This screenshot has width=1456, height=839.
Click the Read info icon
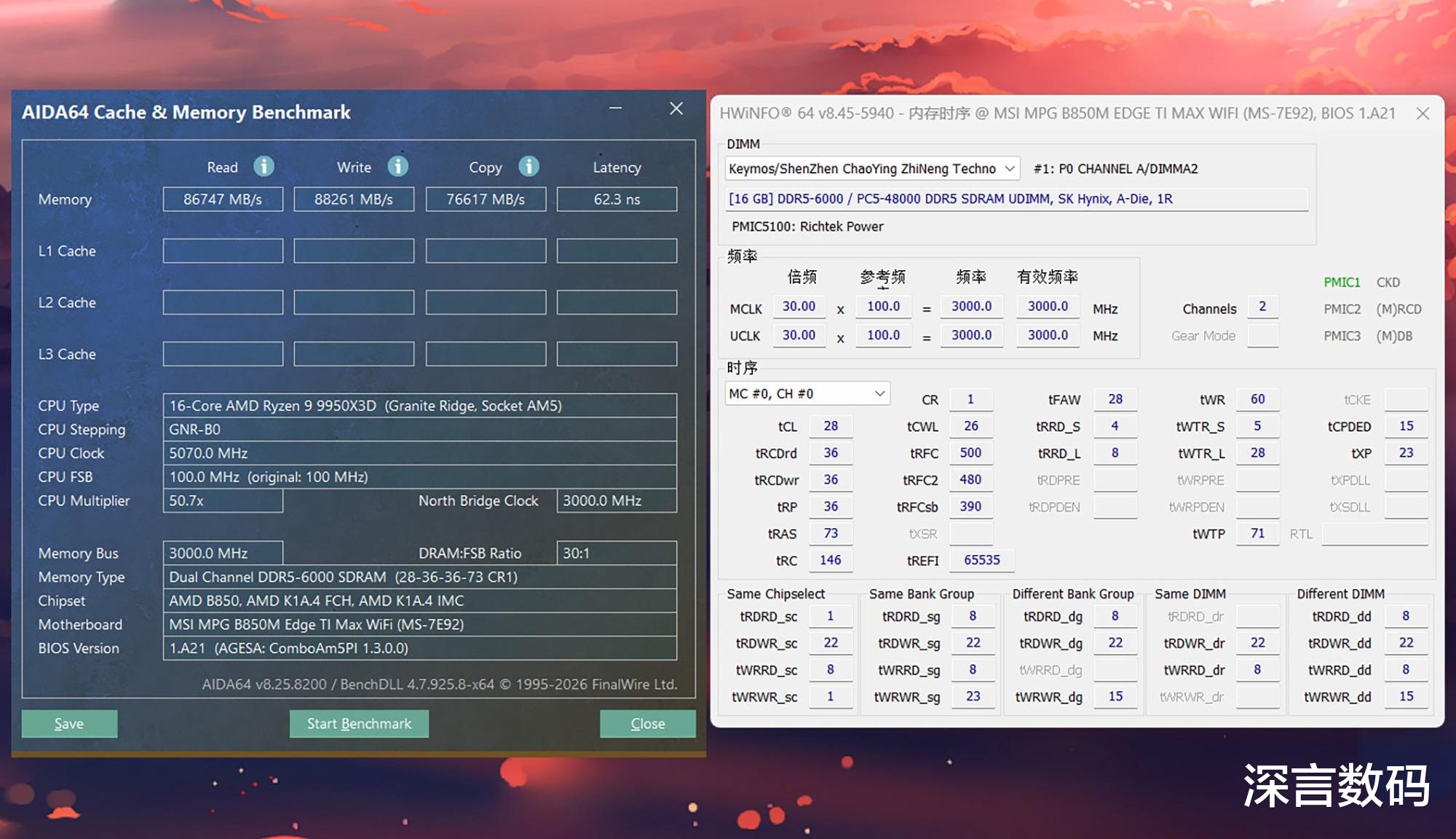coord(264,167)
